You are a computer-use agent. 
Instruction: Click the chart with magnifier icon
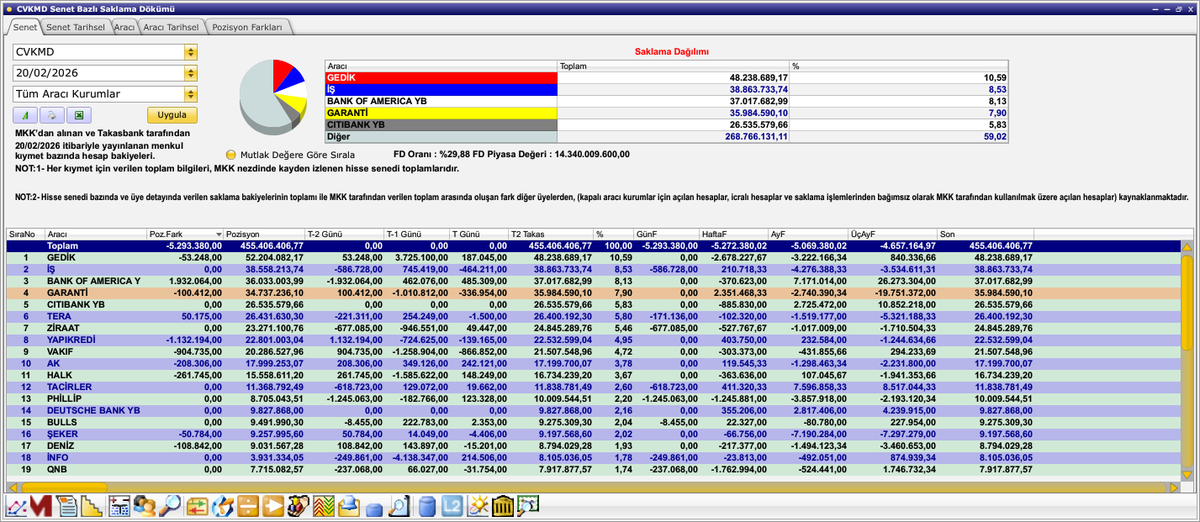528,507
